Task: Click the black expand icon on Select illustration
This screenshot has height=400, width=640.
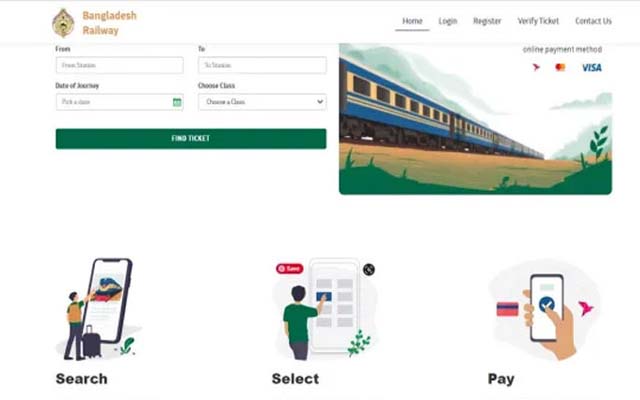Action: (x=369, y=269)
